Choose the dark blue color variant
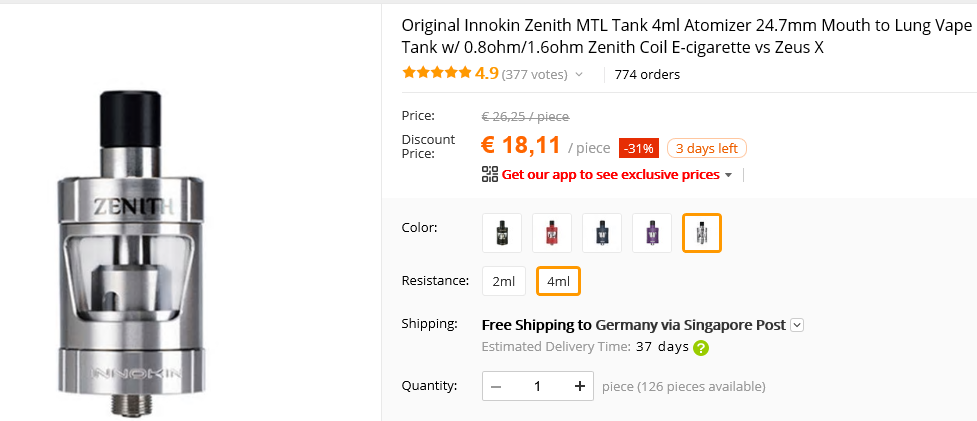 coord(602,233)
